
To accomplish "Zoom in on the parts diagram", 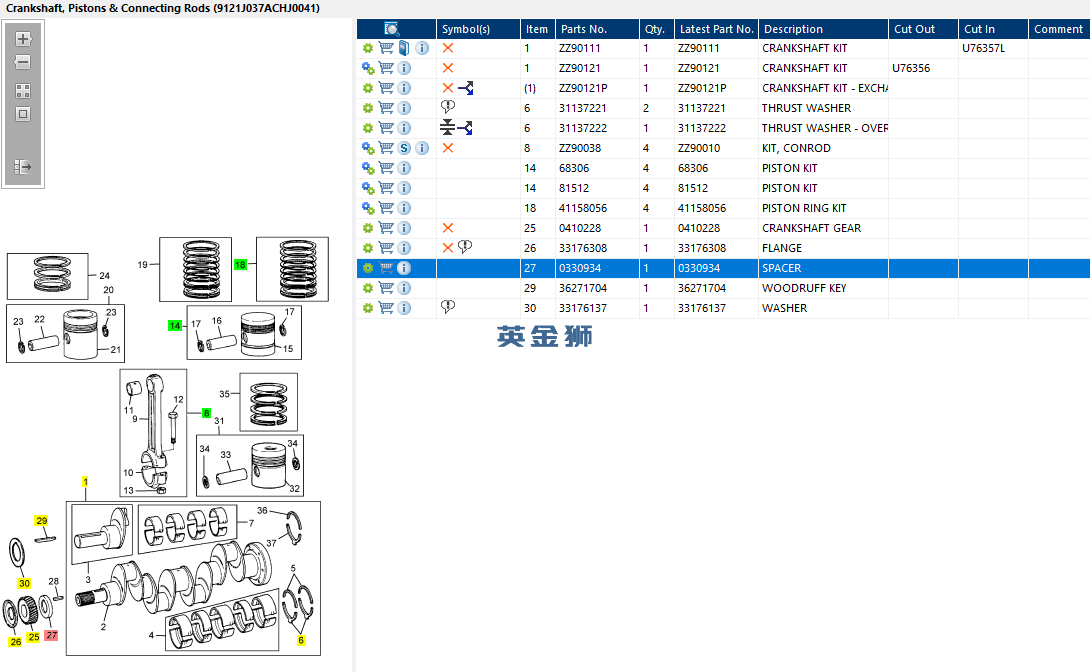I will point(23,39).
